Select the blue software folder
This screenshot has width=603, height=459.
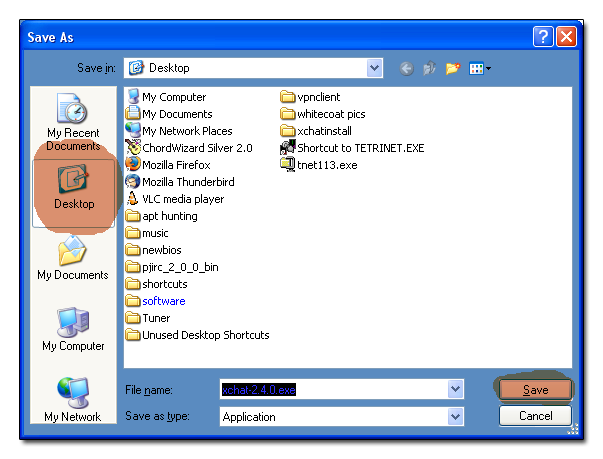coord(163,301)
